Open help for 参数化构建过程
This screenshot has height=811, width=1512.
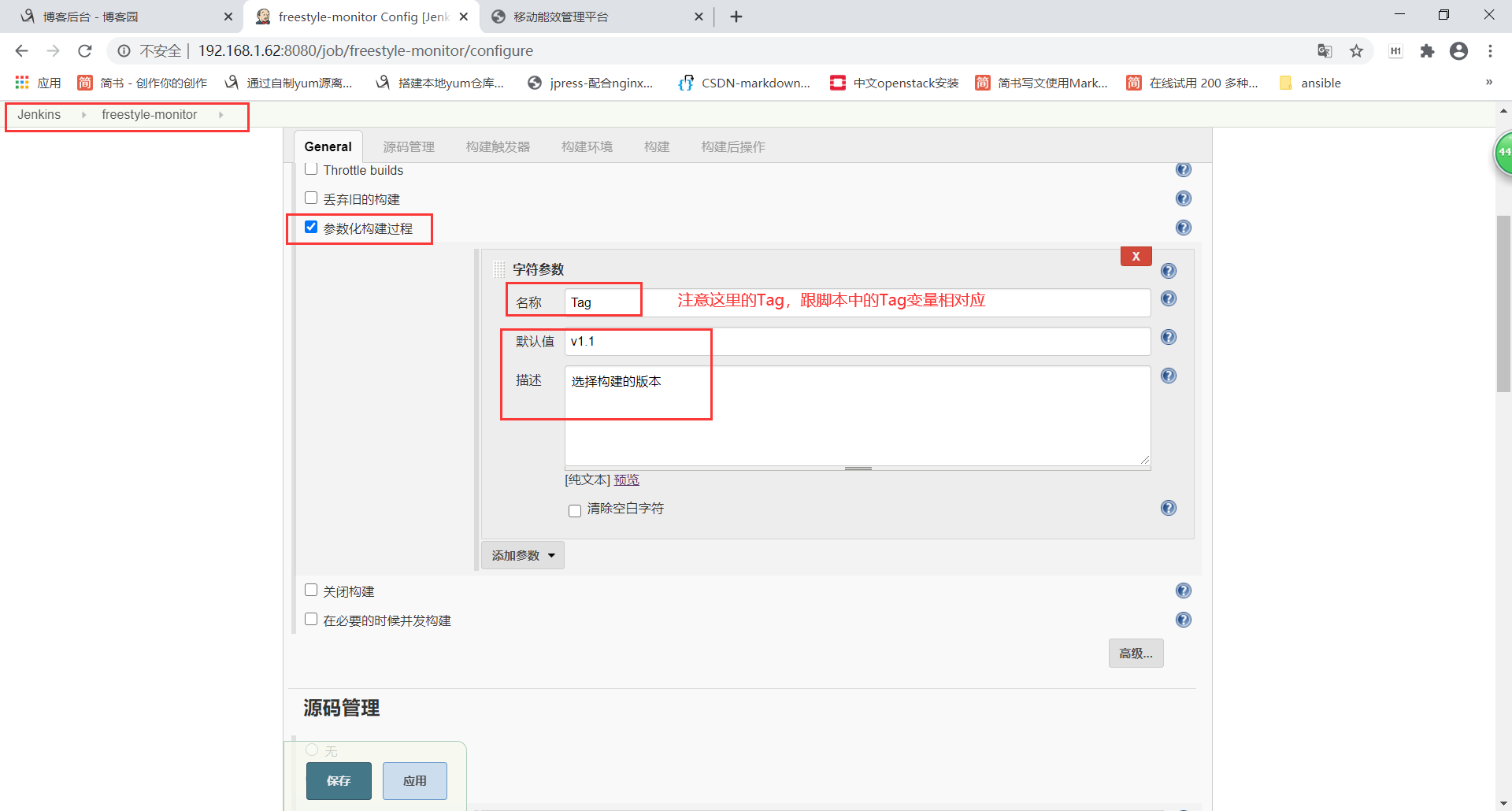(x=1183, y=228)
